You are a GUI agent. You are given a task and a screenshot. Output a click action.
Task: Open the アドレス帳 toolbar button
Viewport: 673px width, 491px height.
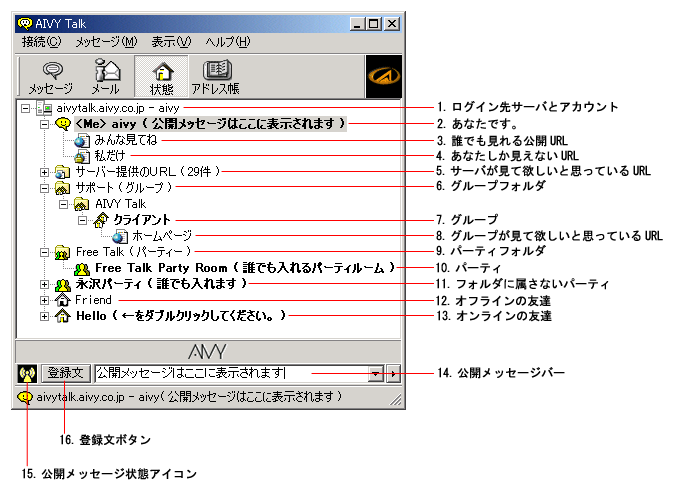click(x=215, y=77)
